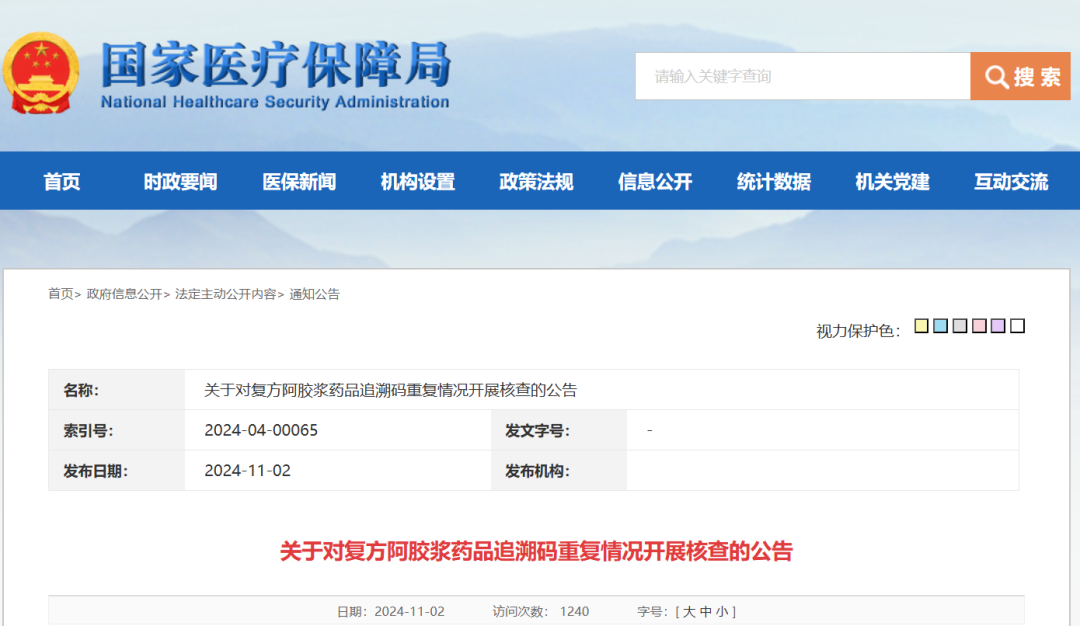Image resolution: width=1080 pixels, height=626 pixels.
Task: Click the 发文字号 label cell
Action: pos(559,430)
